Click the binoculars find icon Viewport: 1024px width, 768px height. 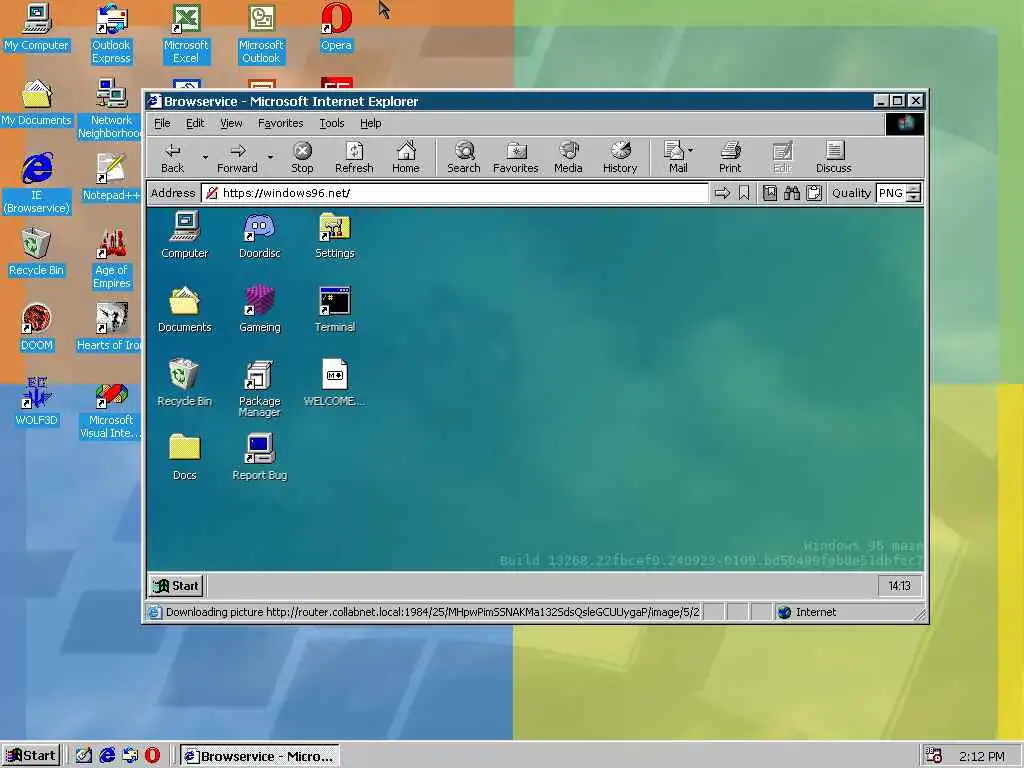792,193
